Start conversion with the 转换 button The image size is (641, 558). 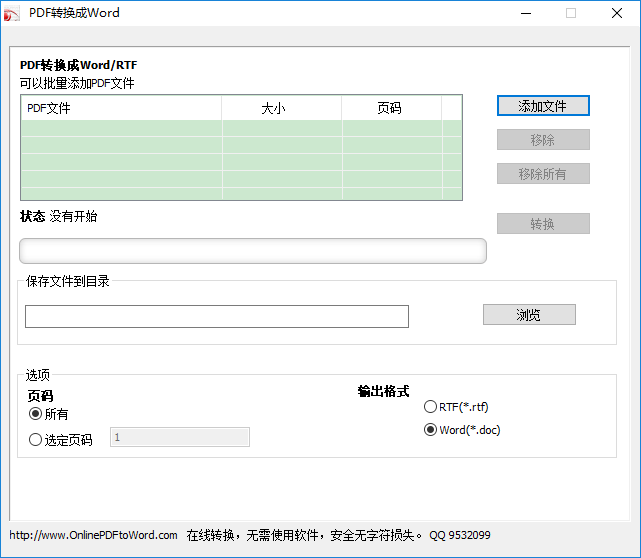543,224
